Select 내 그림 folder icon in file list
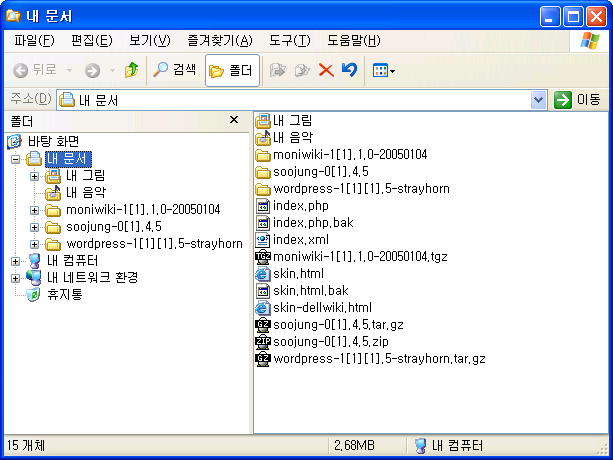613x460 pixels. point(263,121)
